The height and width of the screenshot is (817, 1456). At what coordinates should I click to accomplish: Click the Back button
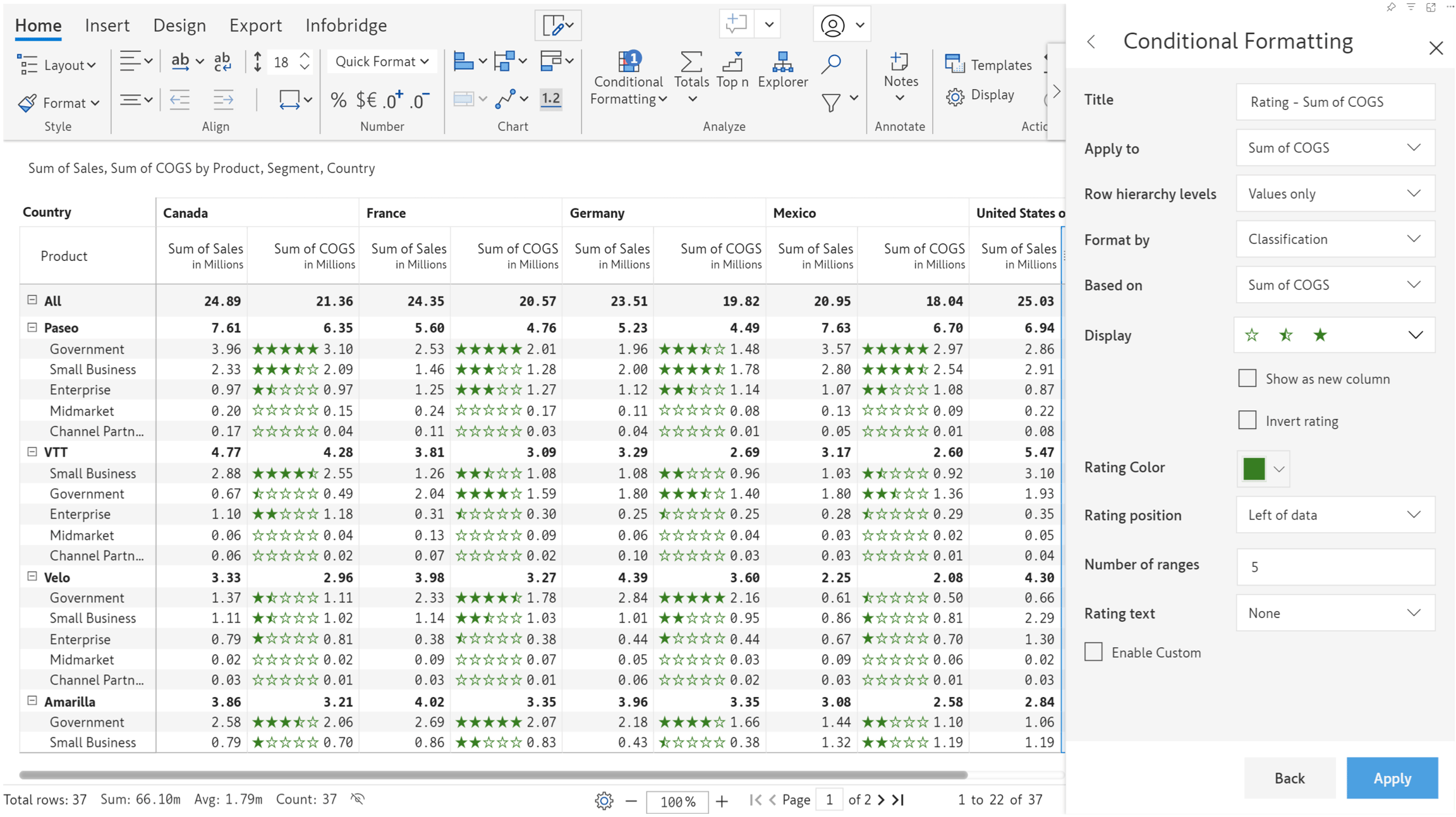[1289, 778]
